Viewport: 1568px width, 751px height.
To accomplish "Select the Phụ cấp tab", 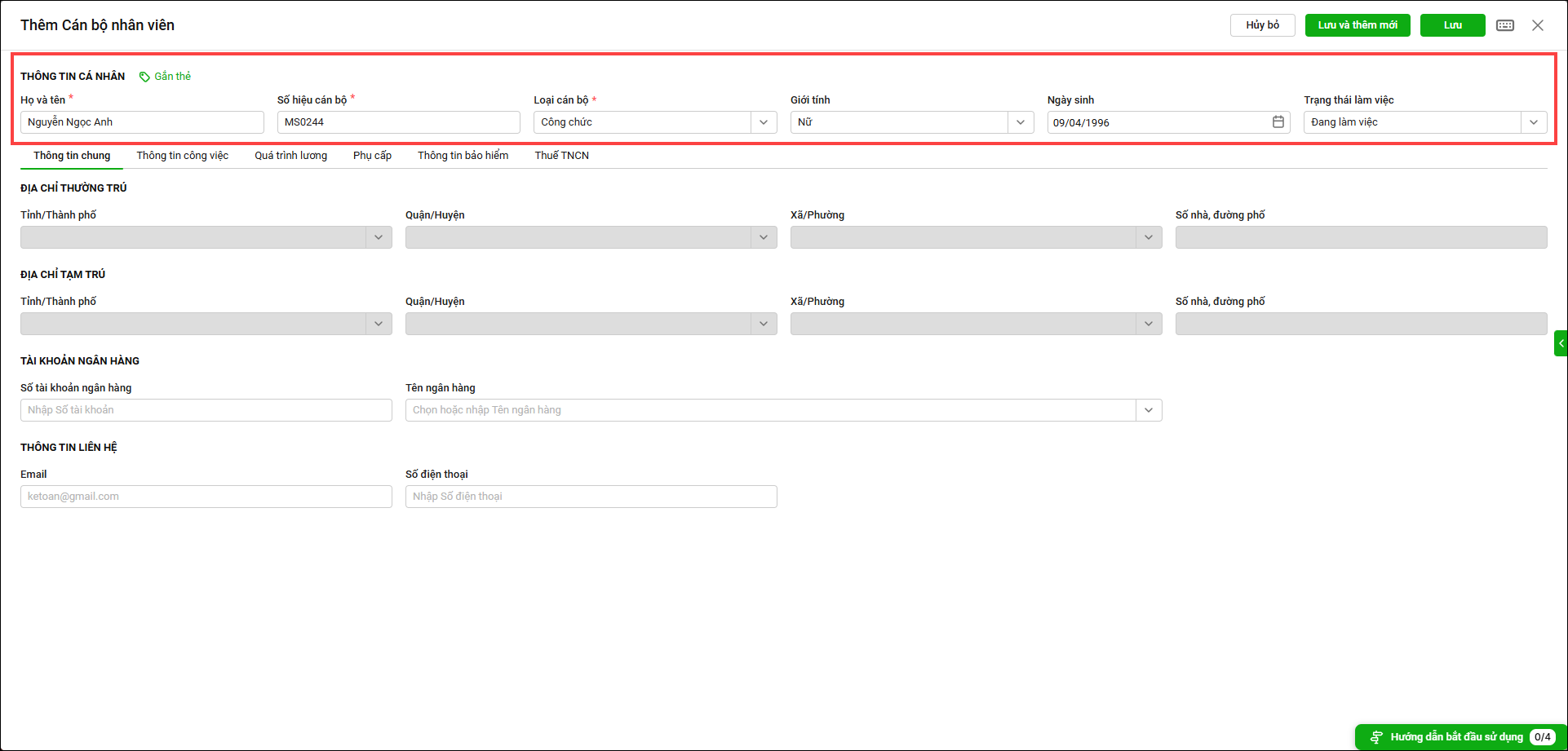I will coord(372,156).
